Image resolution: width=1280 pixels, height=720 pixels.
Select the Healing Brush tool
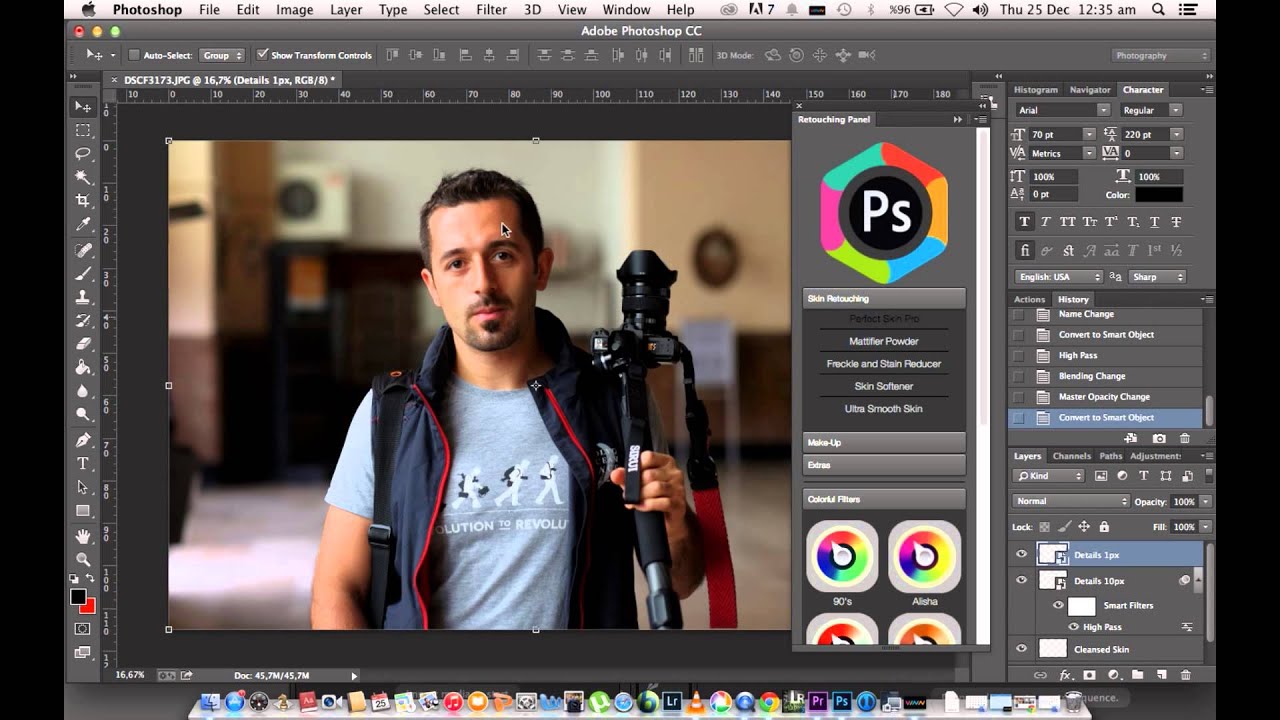pos(83,250)
